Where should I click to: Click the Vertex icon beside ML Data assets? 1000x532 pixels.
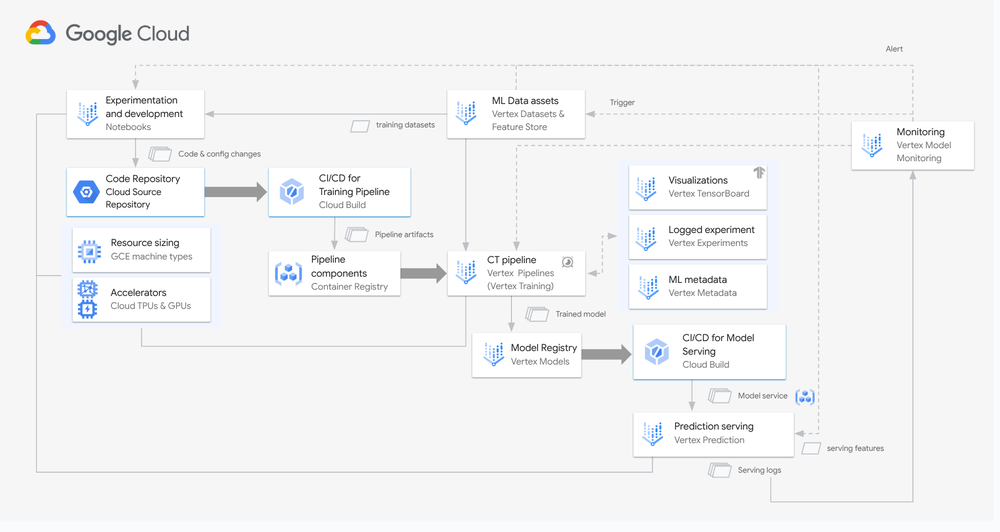[466, 114]
